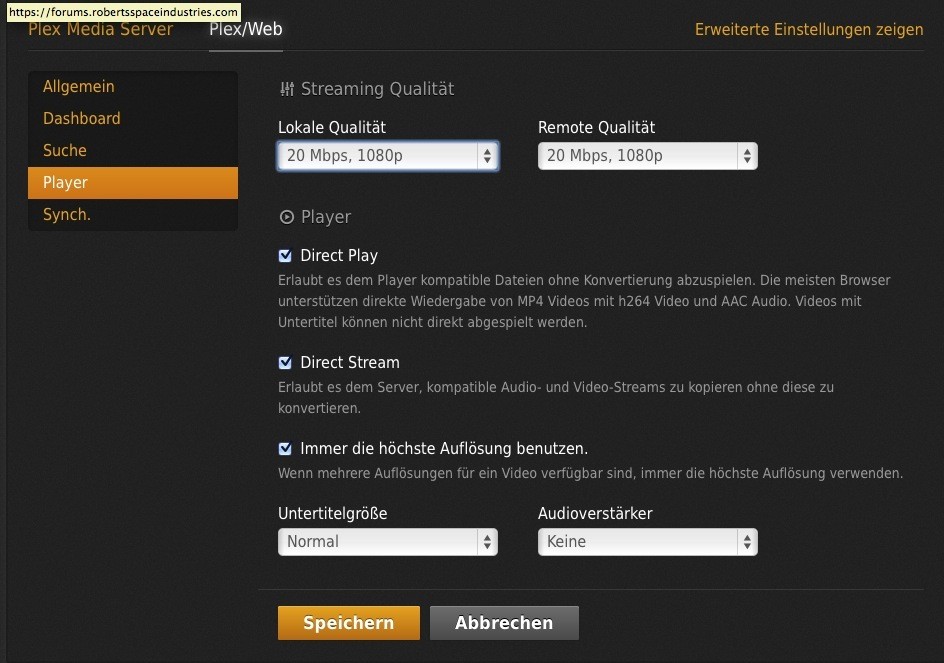Image resolution: width=944 pixels, height=663 pixels.
Task: Click the Direct Stream description paragraph
Action: [556, 397]
